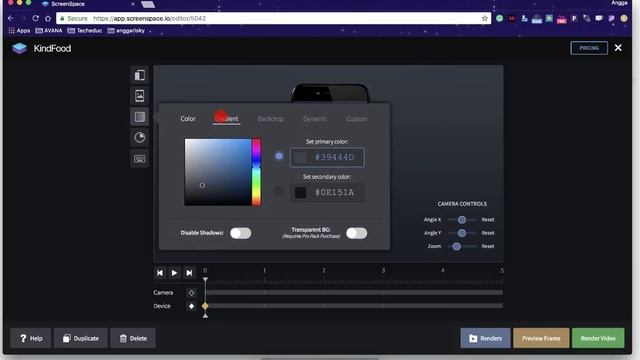Open the Techeduc bookmark folder
640x360 pixels.
pyautogui.click(x=84, y=31)
